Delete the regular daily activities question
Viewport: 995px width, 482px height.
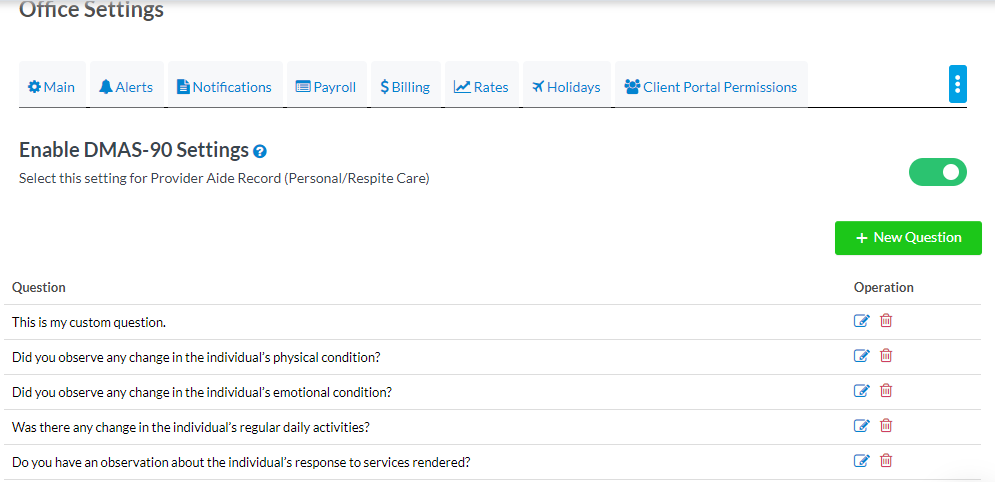[x=886, y=426]
